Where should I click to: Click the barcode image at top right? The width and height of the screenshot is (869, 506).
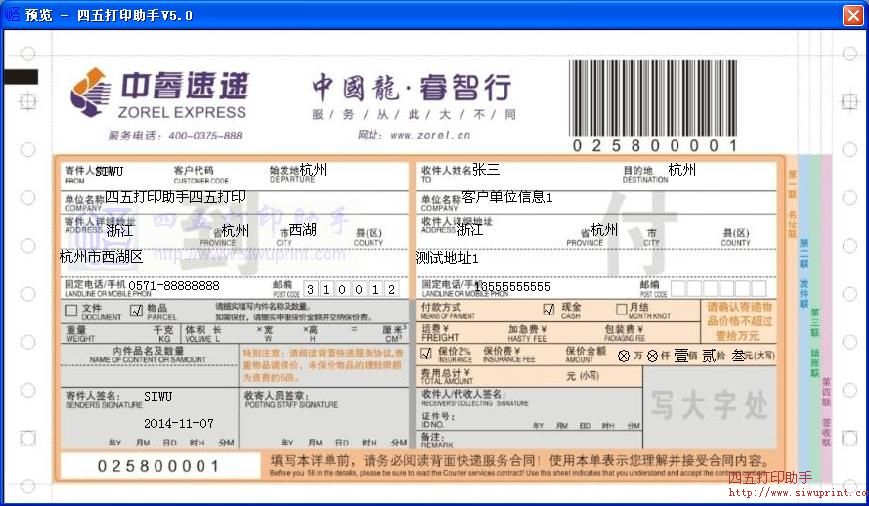point(652,98)
